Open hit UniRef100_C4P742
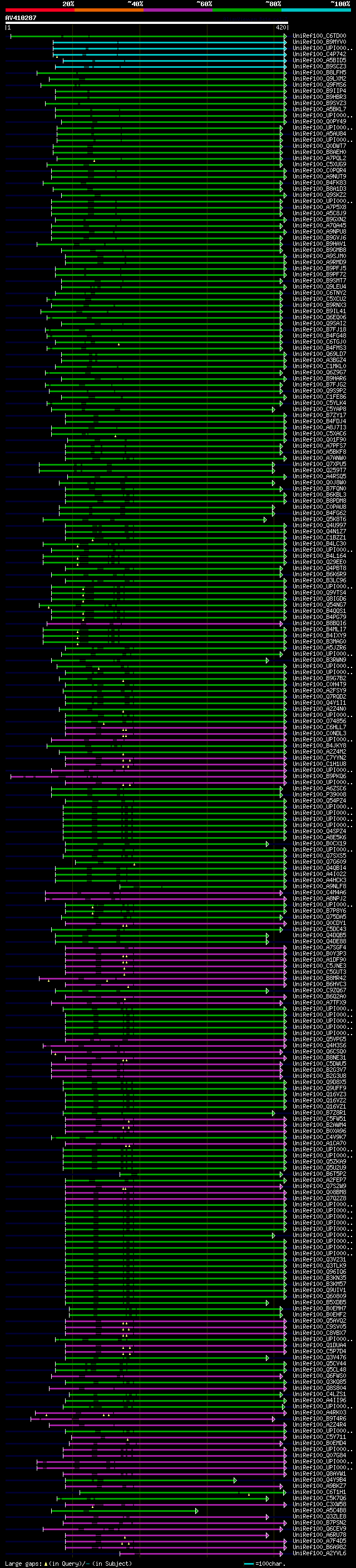 [x=319, y=54]
